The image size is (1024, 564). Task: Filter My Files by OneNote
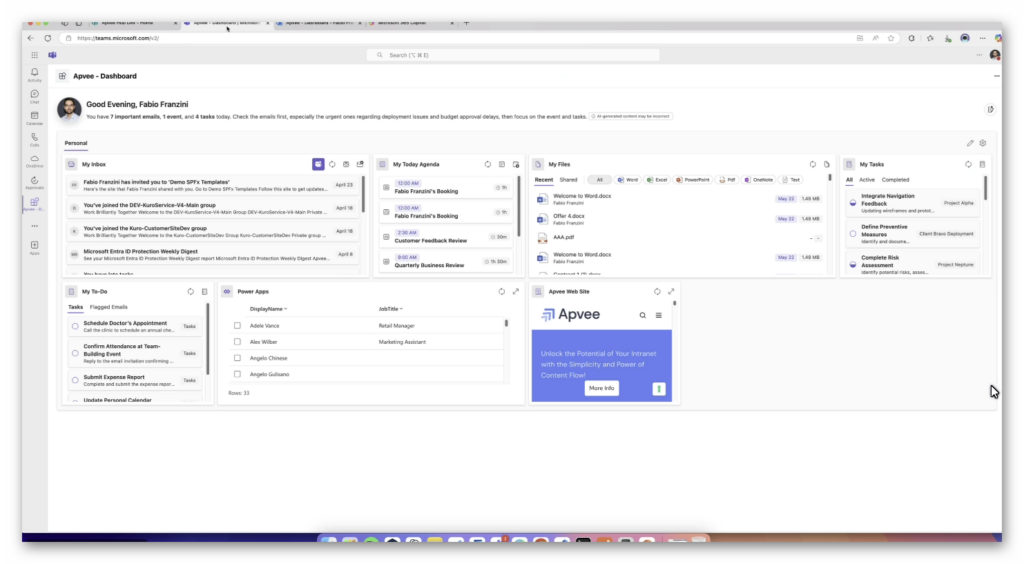click(758, 180)
